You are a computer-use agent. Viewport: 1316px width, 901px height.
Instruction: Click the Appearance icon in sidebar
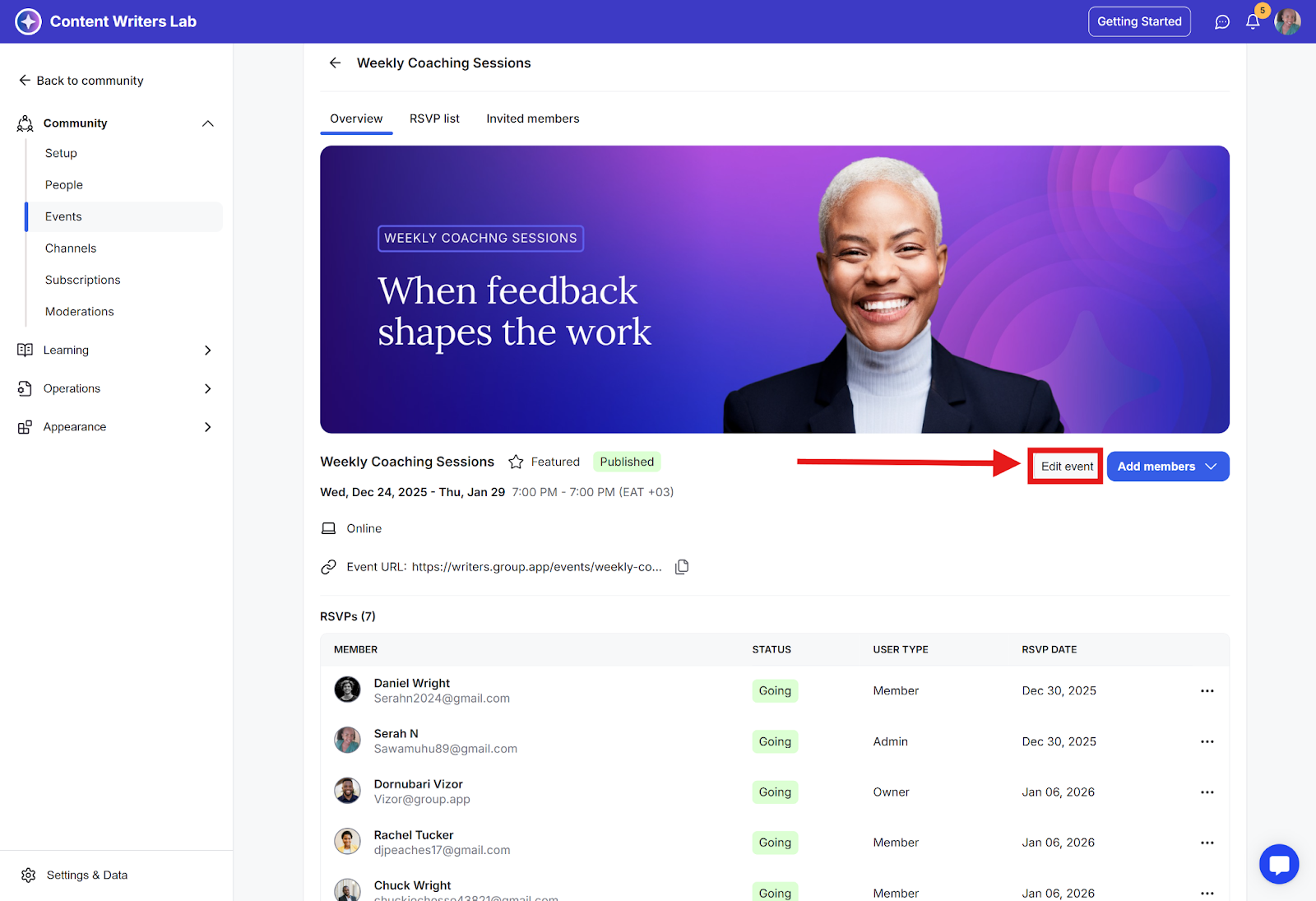[25, 427]
